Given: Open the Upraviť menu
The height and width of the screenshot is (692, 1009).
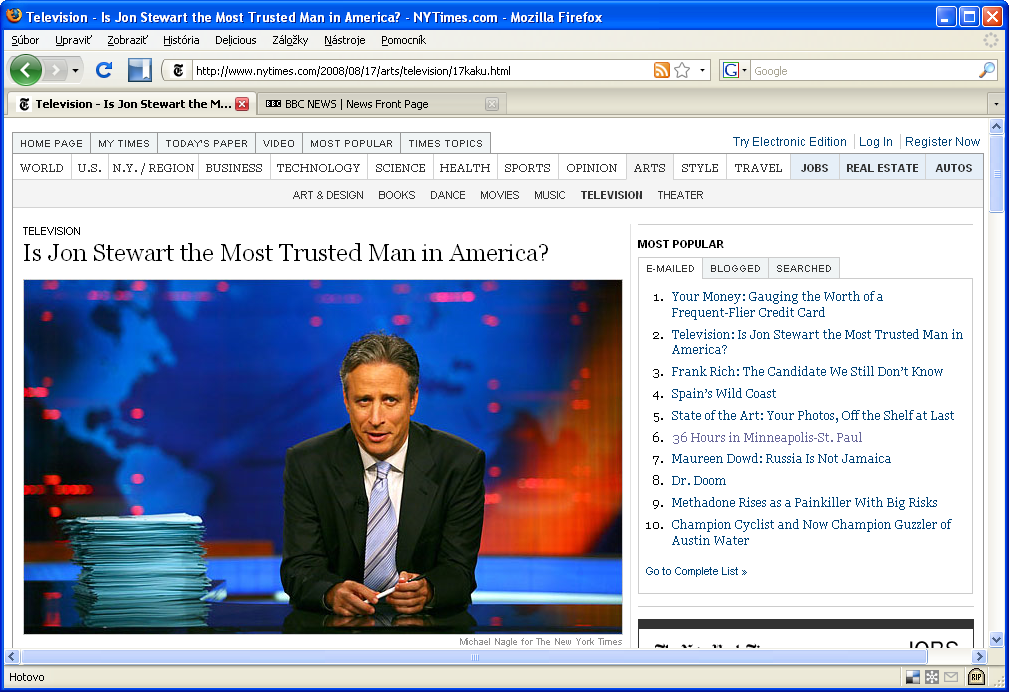Looking at the screenshot, I should tap(73, 40).
